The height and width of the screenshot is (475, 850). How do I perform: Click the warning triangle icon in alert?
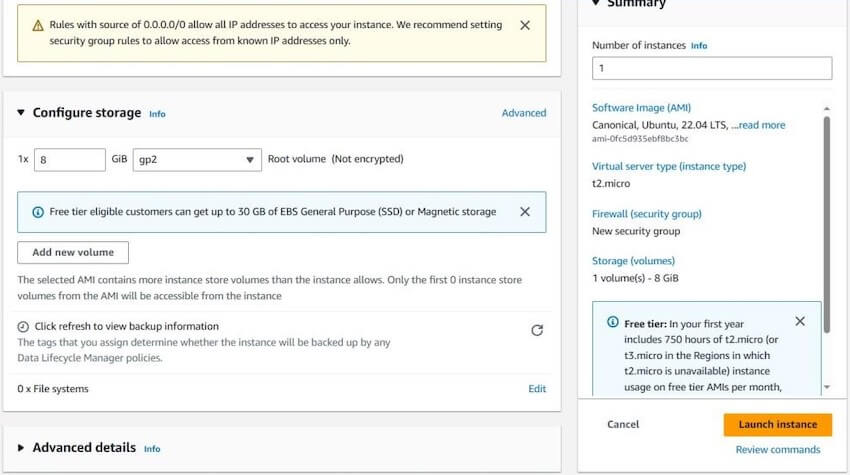coord(38,25)
